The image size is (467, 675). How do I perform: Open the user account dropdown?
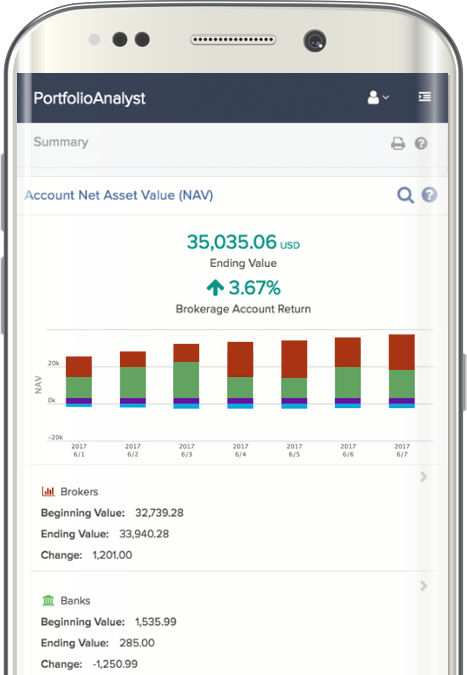pyautogui.click(x=378, y=97)
